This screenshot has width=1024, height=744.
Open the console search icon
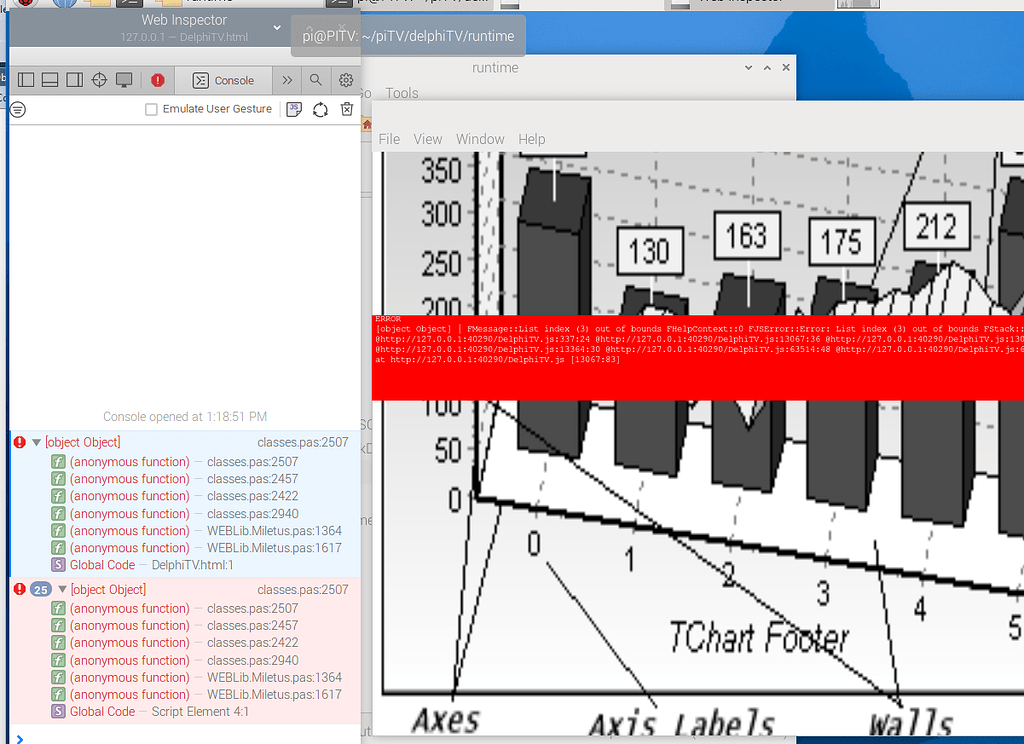(x=316, y=80)
